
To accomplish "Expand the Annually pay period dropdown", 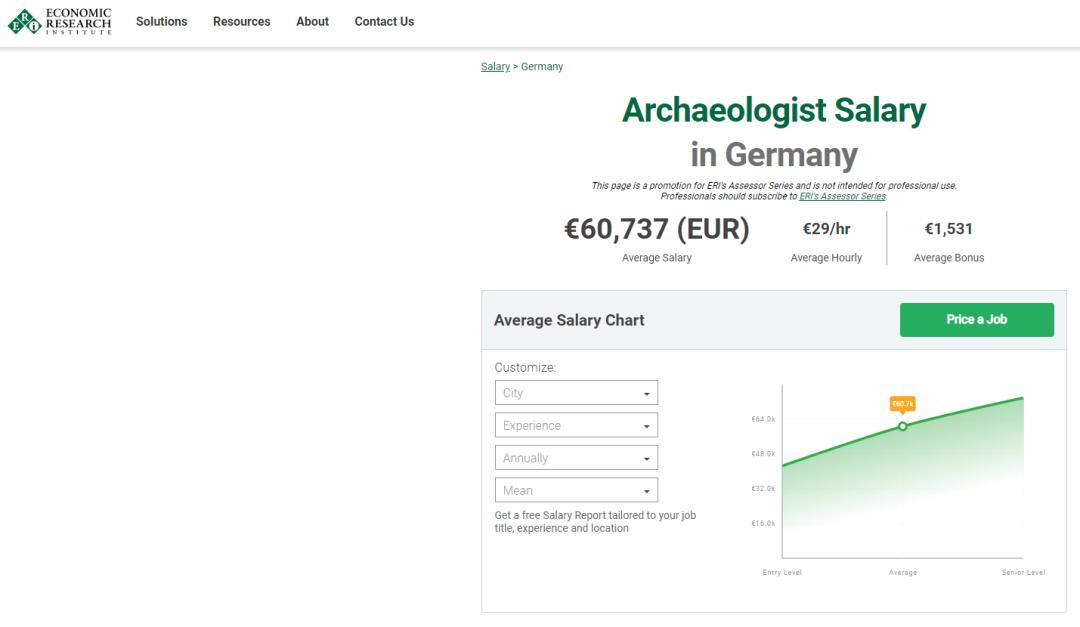I will (576, 458).
